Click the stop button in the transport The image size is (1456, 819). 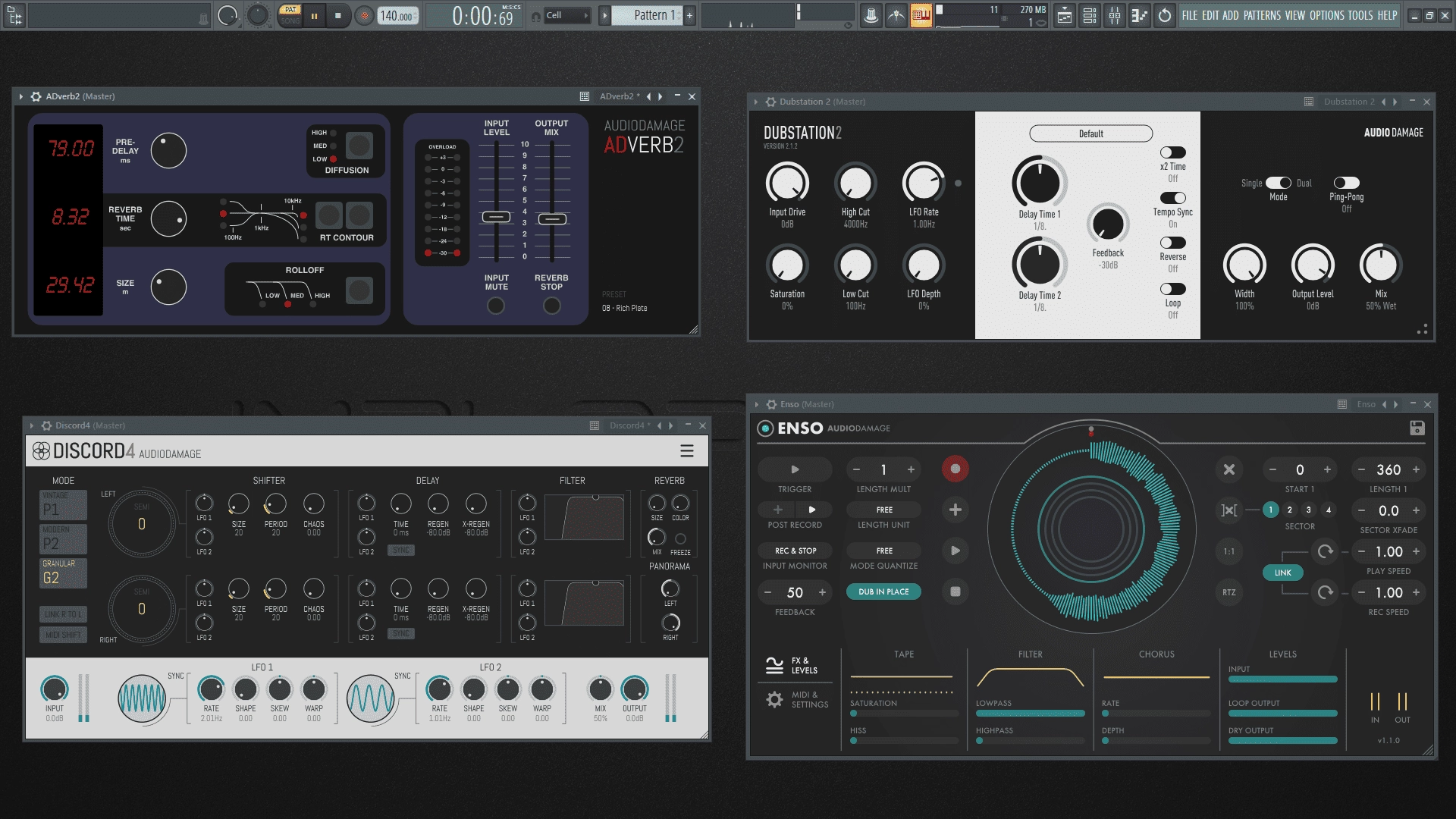[338, 15]
